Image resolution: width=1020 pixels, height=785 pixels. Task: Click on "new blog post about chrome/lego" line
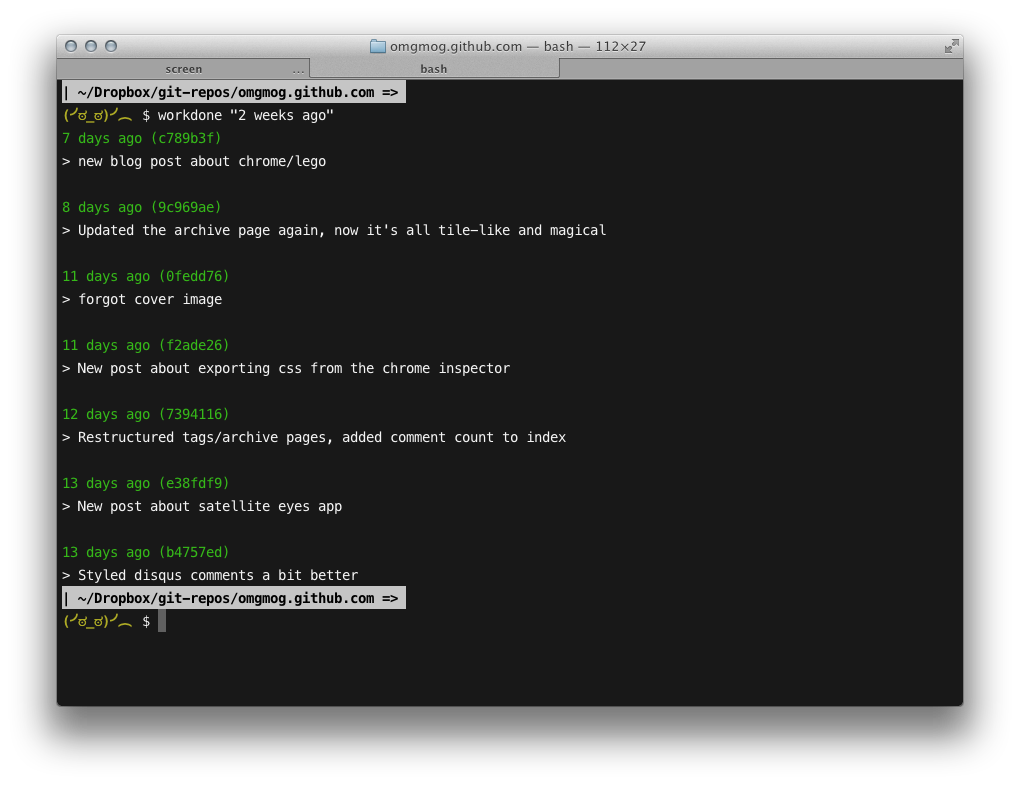click(201, 161)
